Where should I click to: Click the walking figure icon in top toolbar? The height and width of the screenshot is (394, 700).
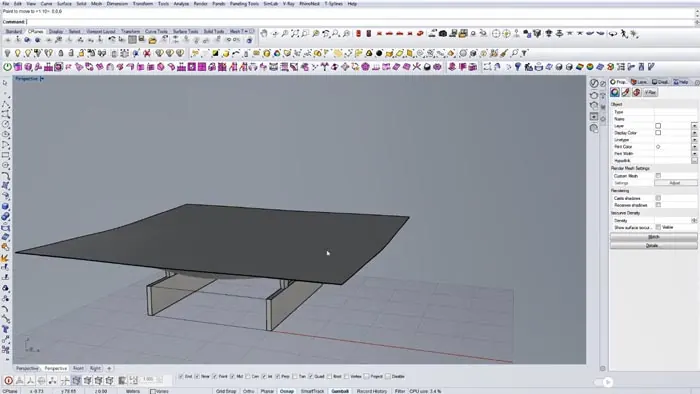624,33
